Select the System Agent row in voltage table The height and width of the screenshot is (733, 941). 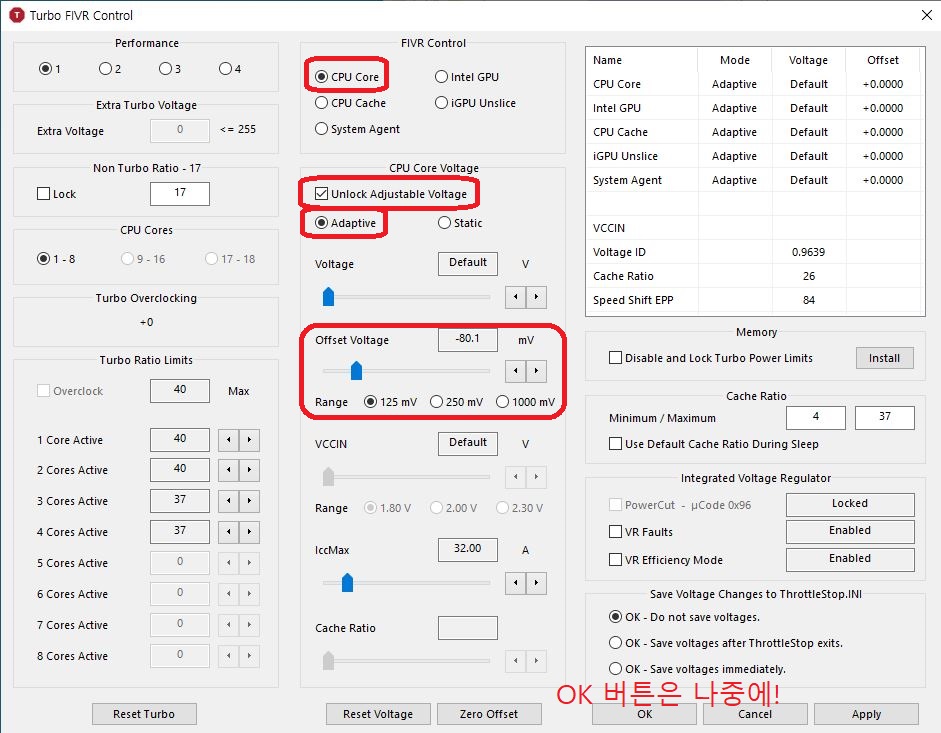coord(755,180)
